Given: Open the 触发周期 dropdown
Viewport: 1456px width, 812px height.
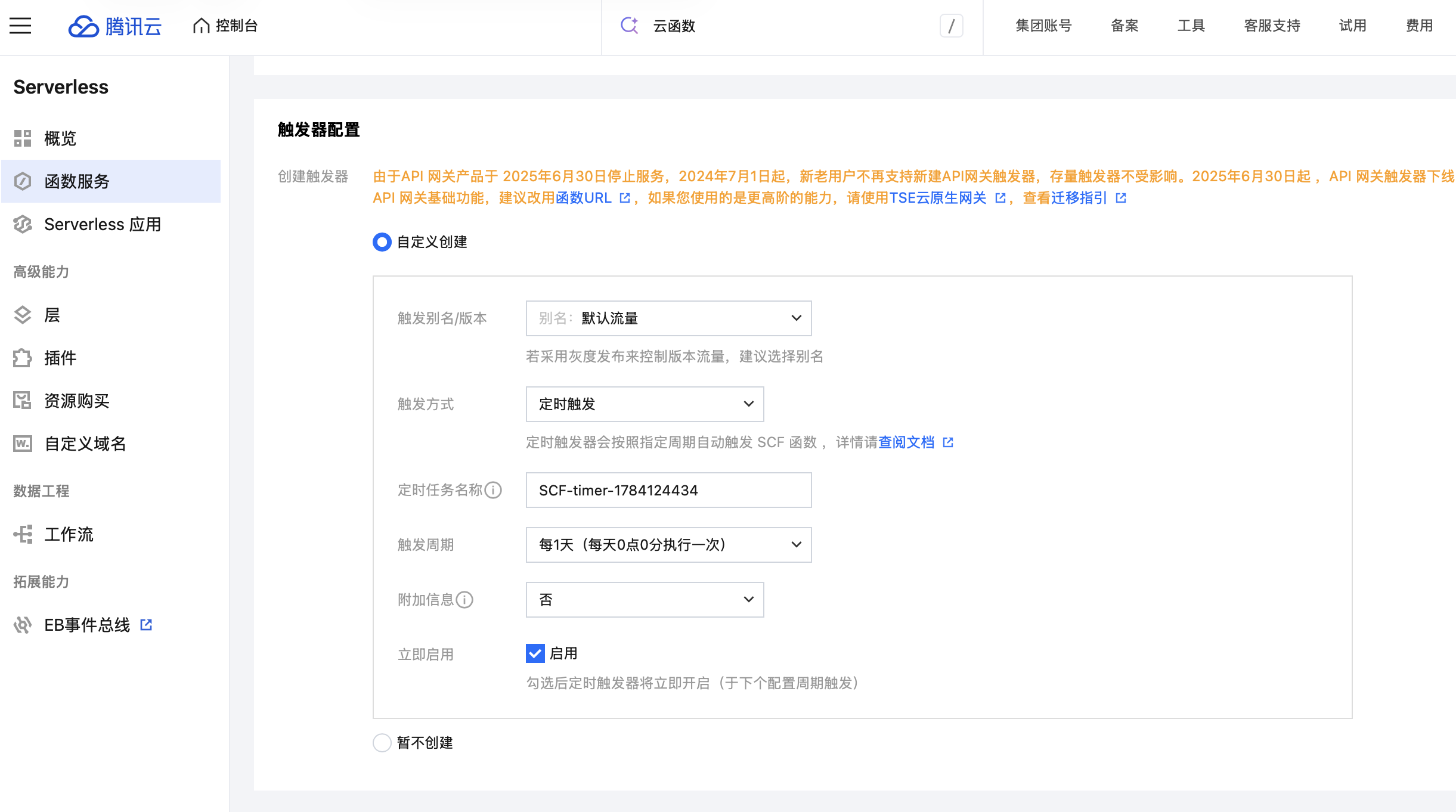Looking at the screenshot, I should pyautogui.click(x=668, y=545).
